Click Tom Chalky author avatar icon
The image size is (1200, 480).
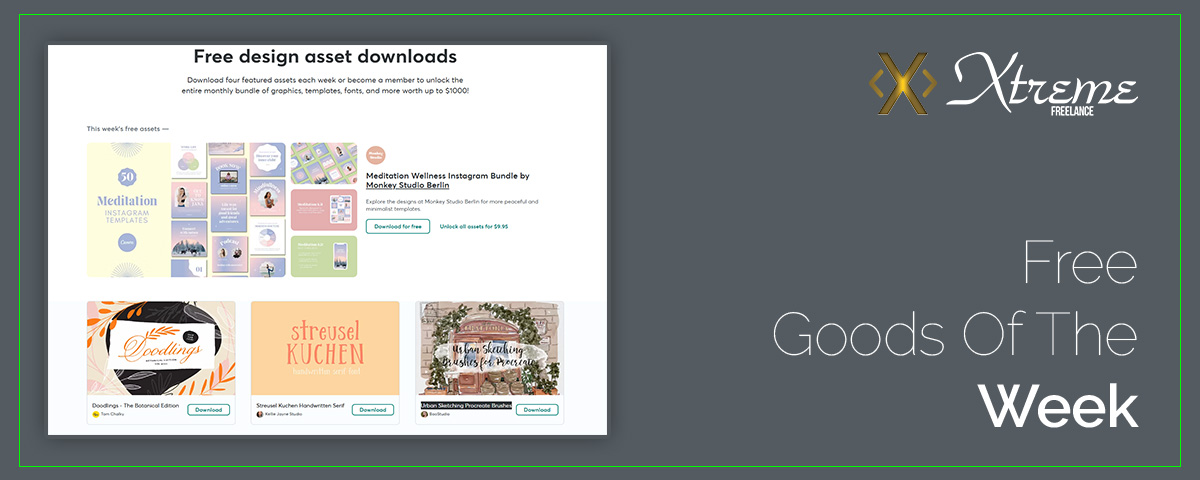95,414
